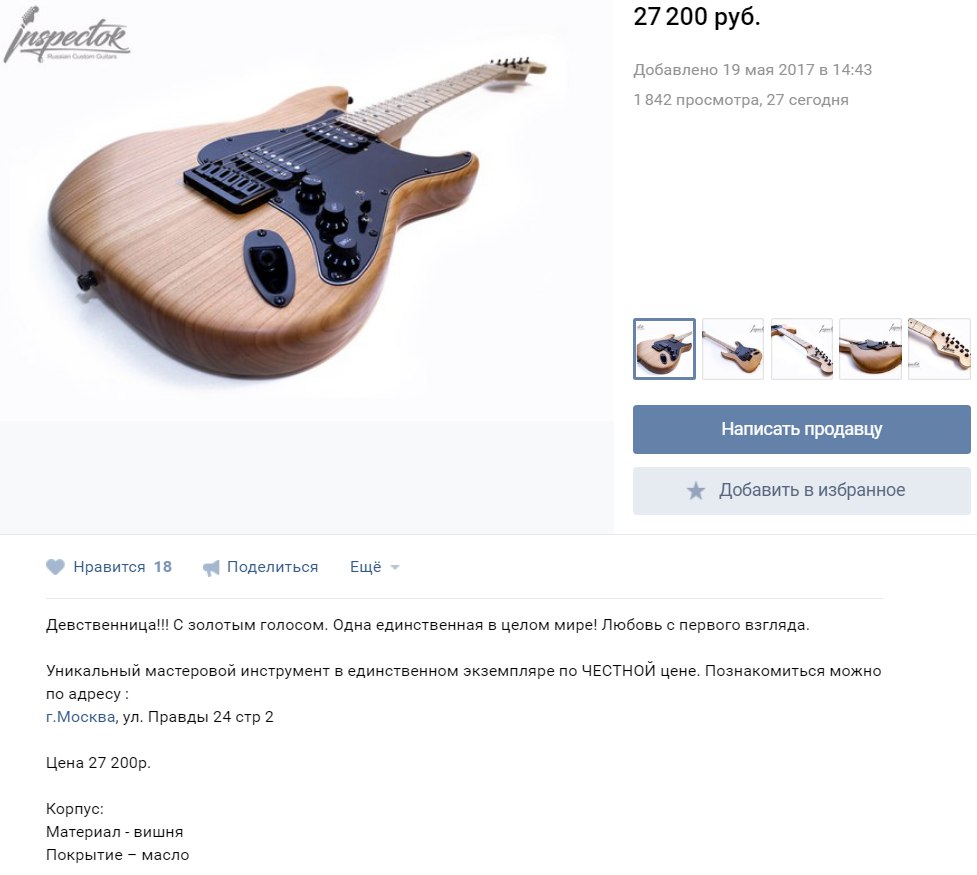This screenshot has width=977, height=875.
Task: Click the main guitar photo
Action: [x=307, y=212]
